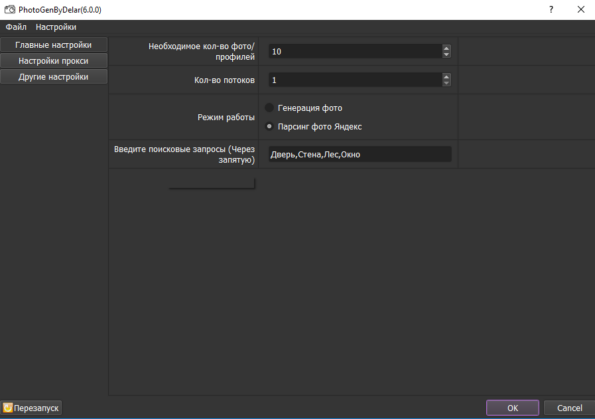Select the Генерация фото radio button
Viewport: 595px width, 419px height.
coord(269,108)
